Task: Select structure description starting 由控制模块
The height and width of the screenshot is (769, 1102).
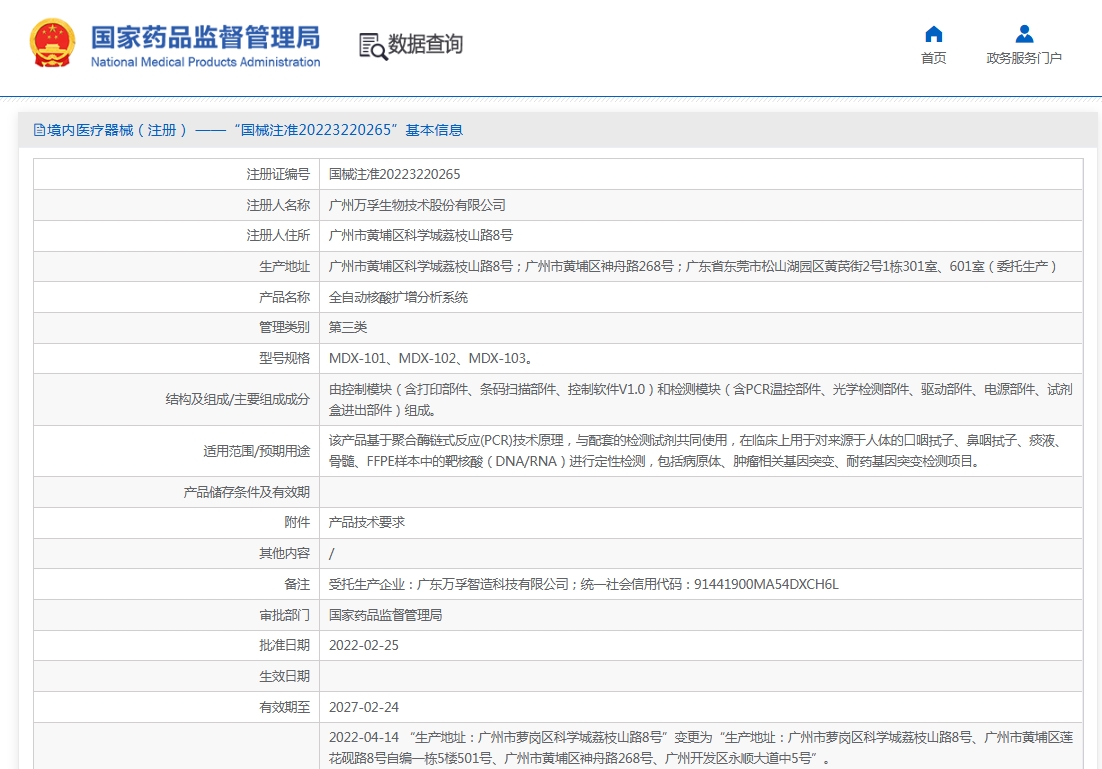Action: click(x=701, y=399)
